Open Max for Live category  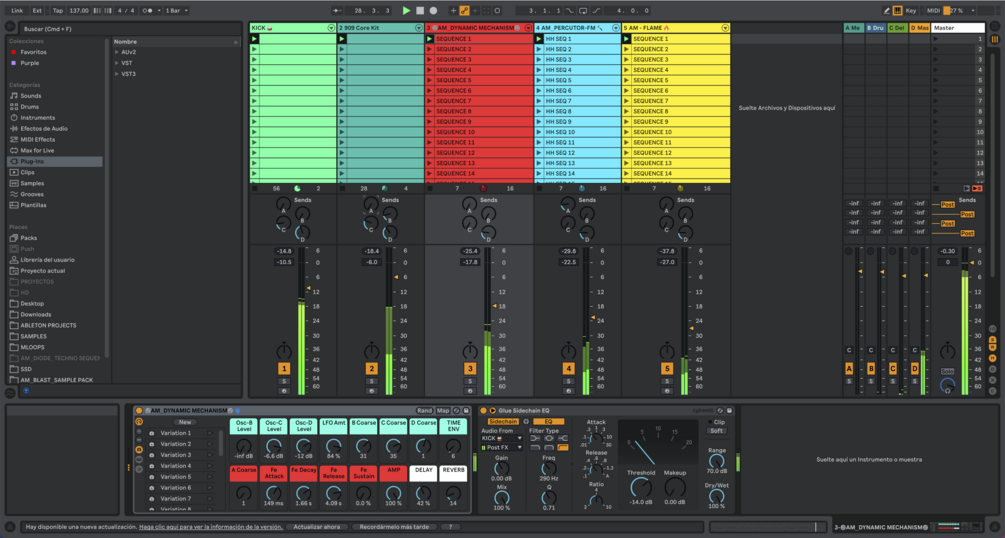point(37,150)
